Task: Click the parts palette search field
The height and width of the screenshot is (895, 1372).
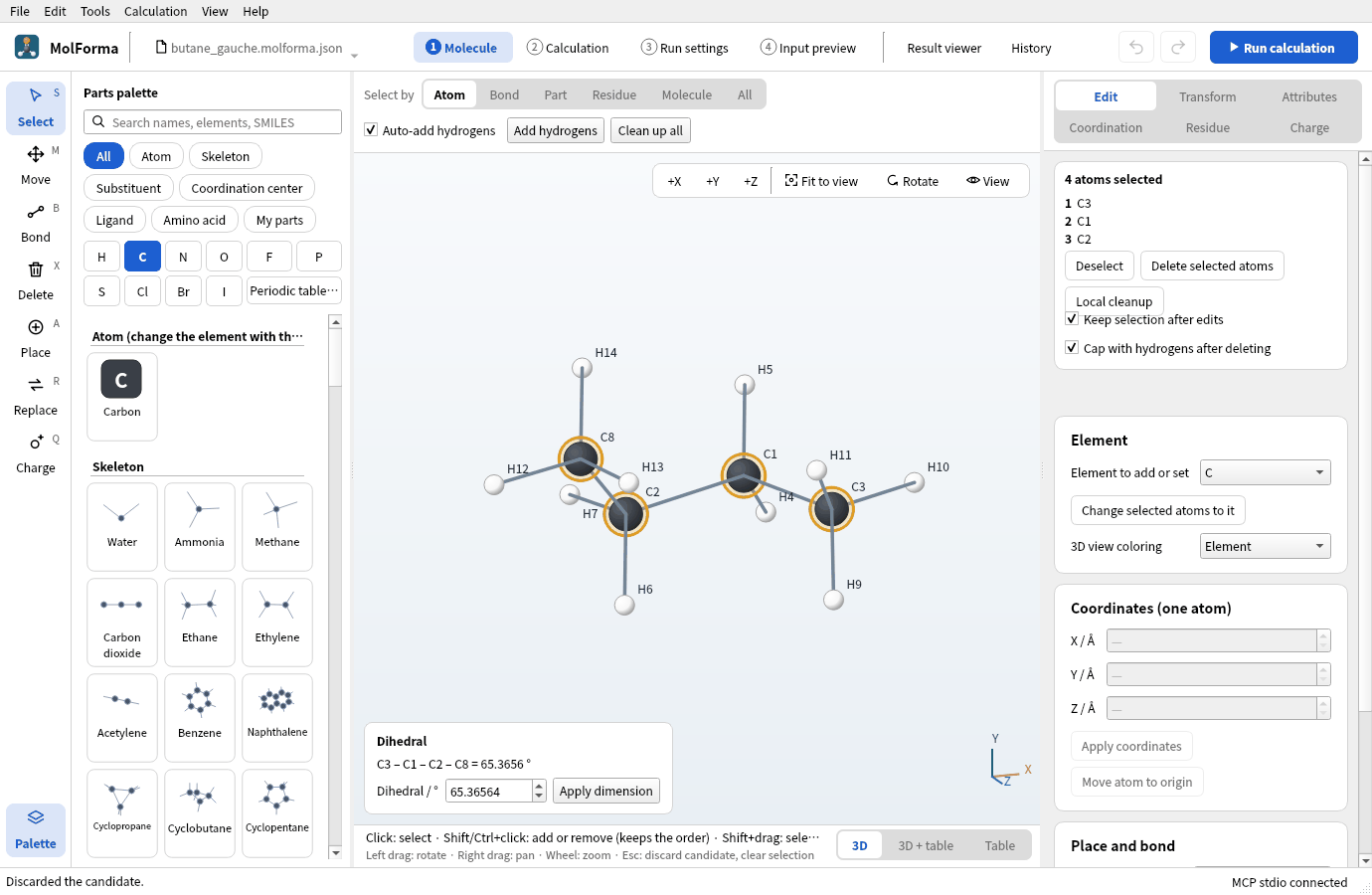Action: [213, 122]
